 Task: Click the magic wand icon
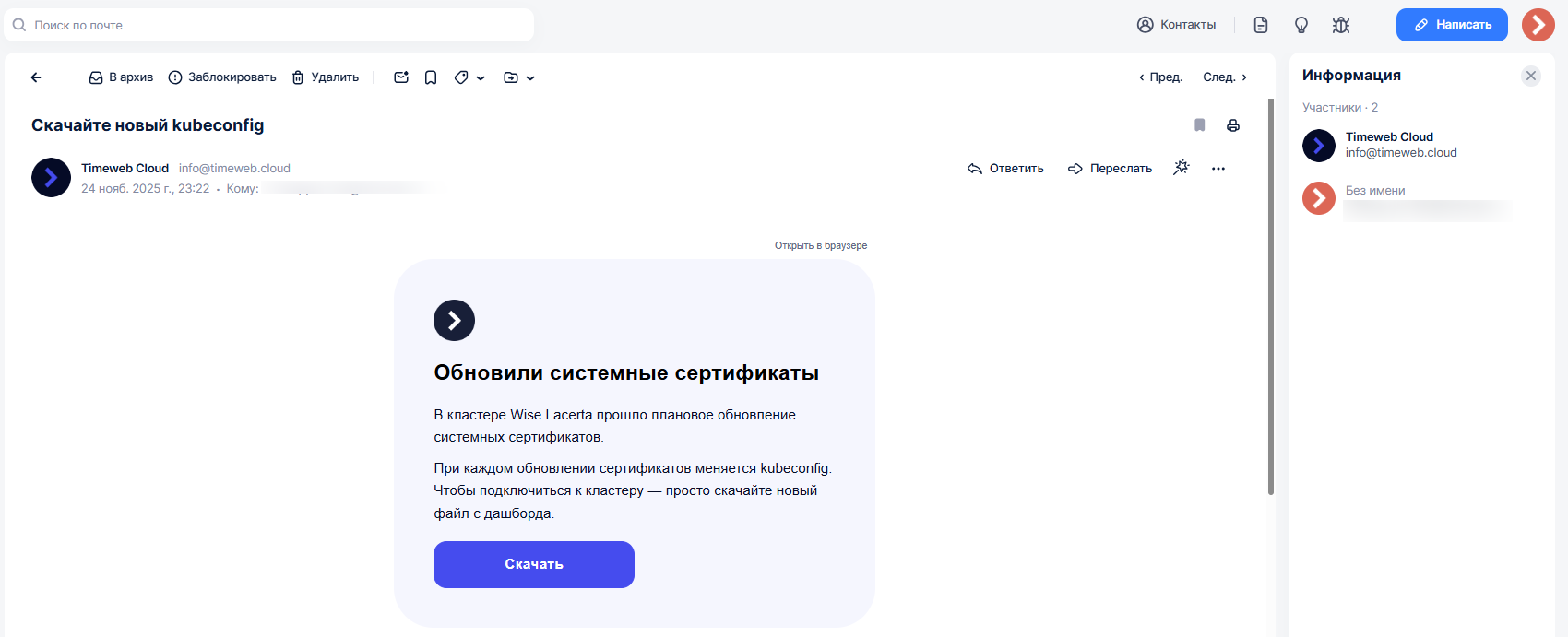pyautogui.click(x=1182, y=168)
